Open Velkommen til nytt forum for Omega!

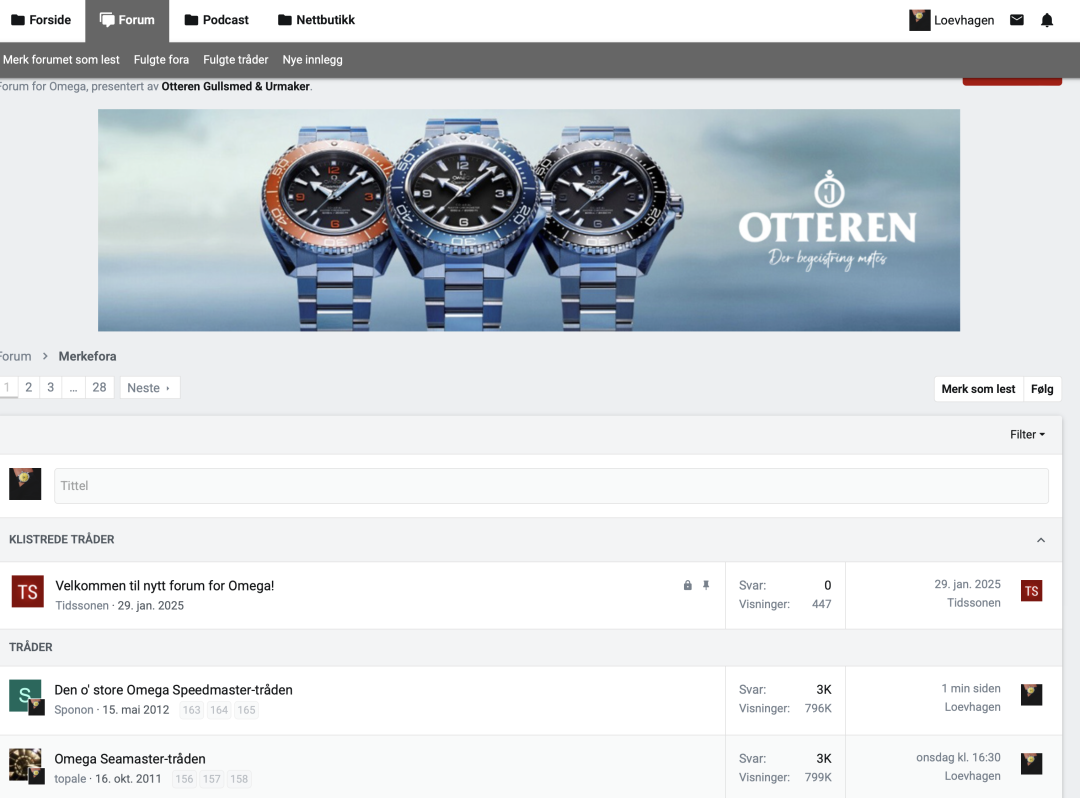click(165, 585)
